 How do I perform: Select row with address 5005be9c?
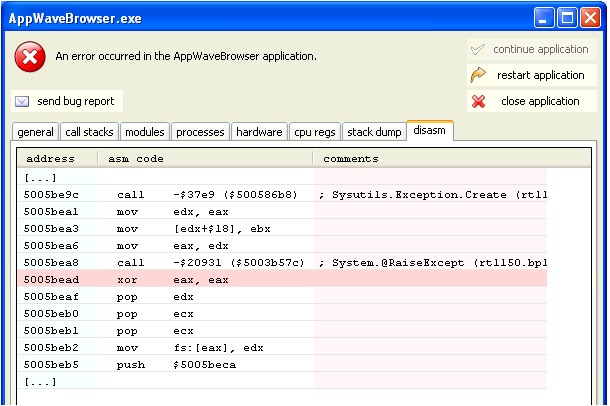[282, 194]
